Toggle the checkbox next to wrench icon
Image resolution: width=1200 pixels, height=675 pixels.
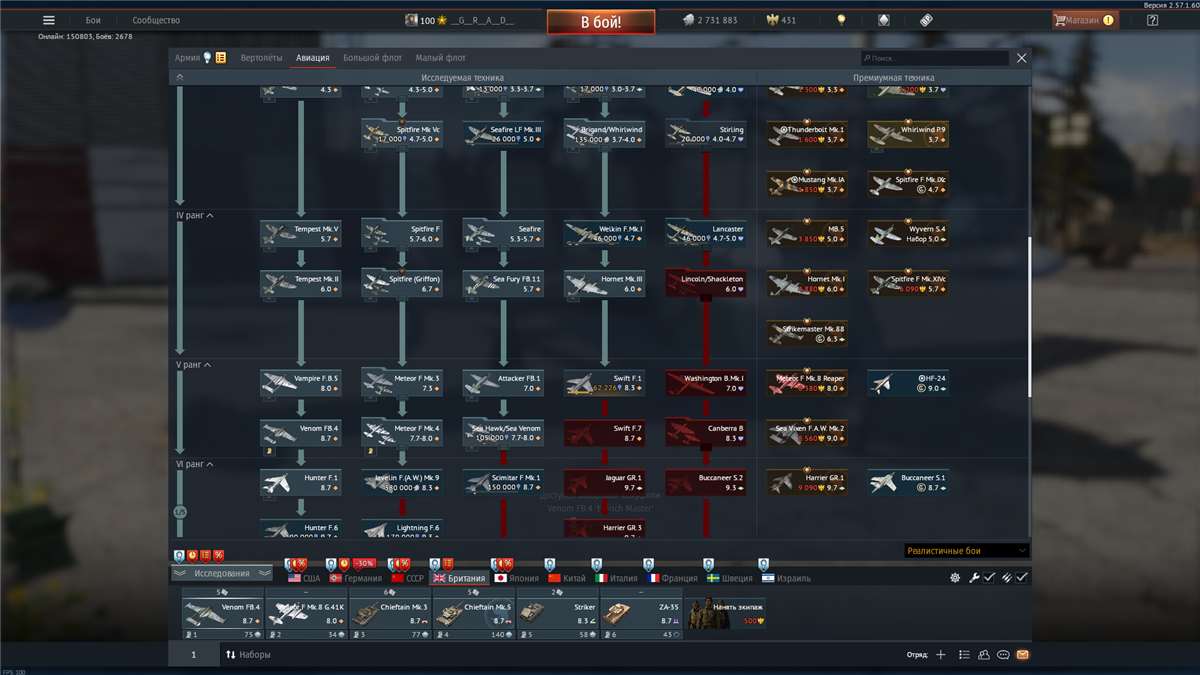coord(989,578)
